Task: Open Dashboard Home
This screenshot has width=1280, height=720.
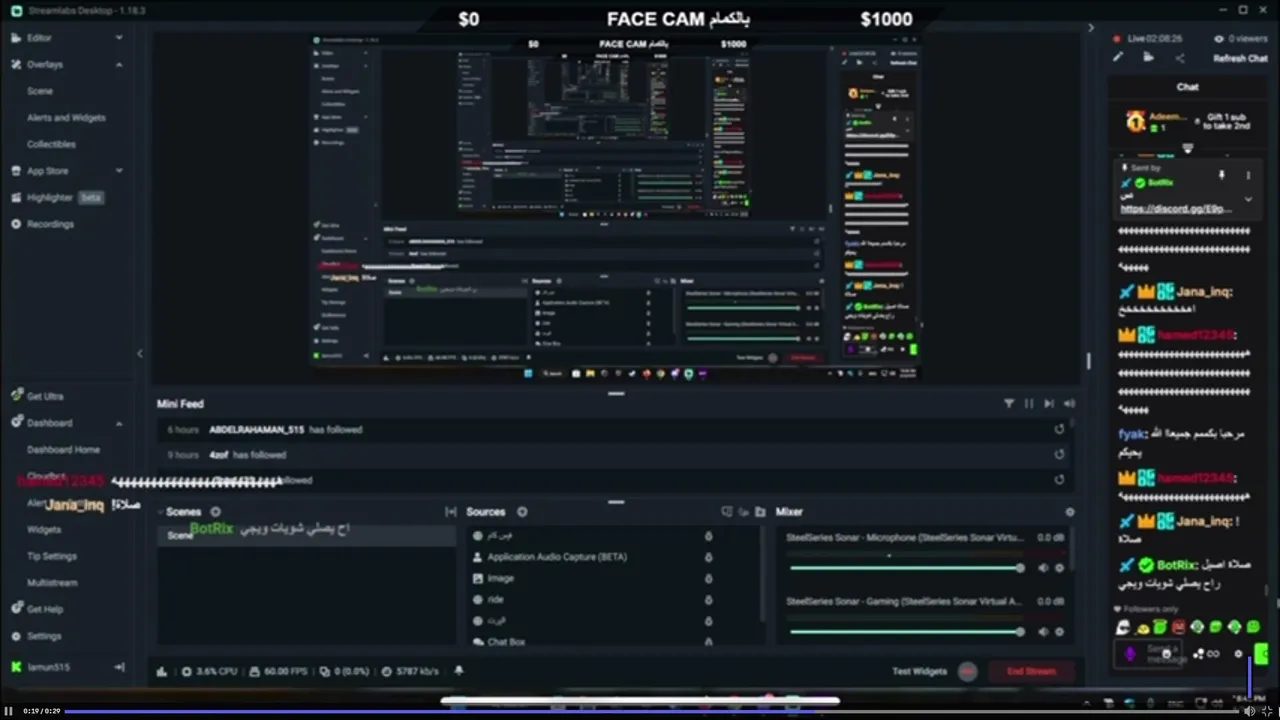Action: click(63, 450)
